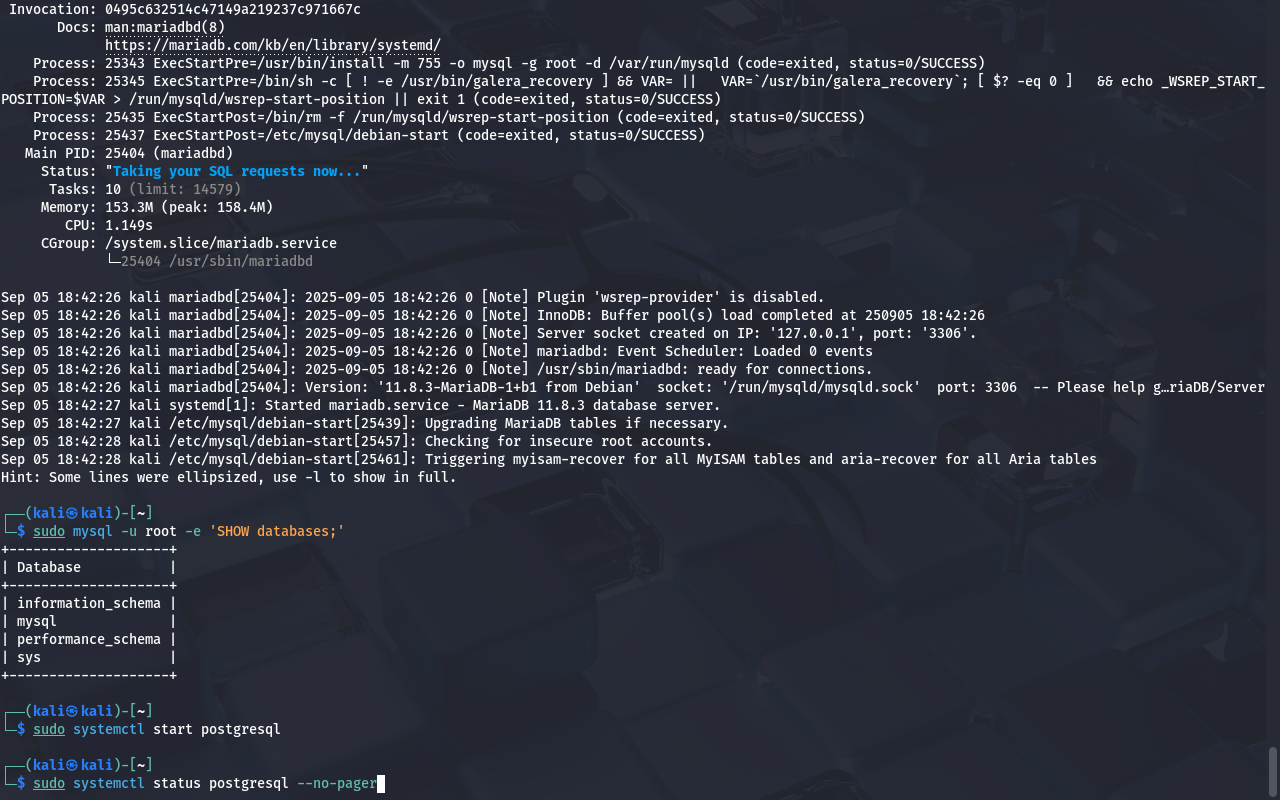
Task: Click the InnoDB Buffer pool load completed log line
Action: (x=493, y=315)
